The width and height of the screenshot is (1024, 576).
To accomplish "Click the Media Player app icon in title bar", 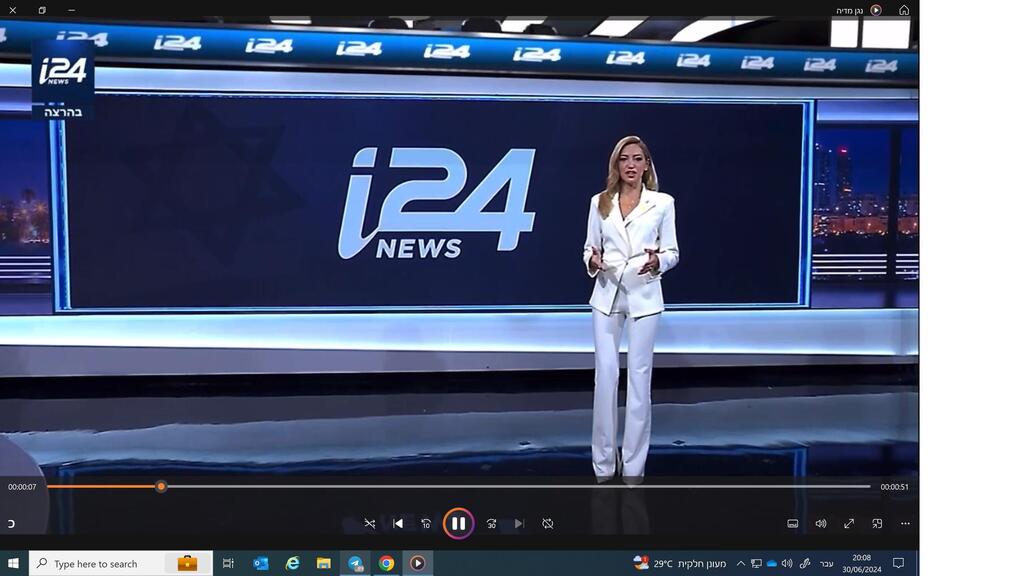I will point(876,10).
